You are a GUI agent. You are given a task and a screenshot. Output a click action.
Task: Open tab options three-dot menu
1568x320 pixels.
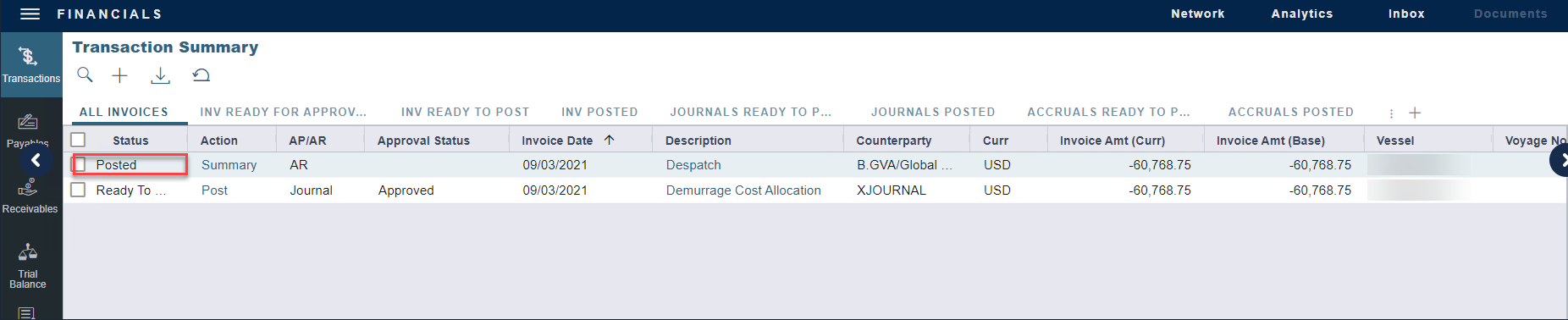point(1391,113)
